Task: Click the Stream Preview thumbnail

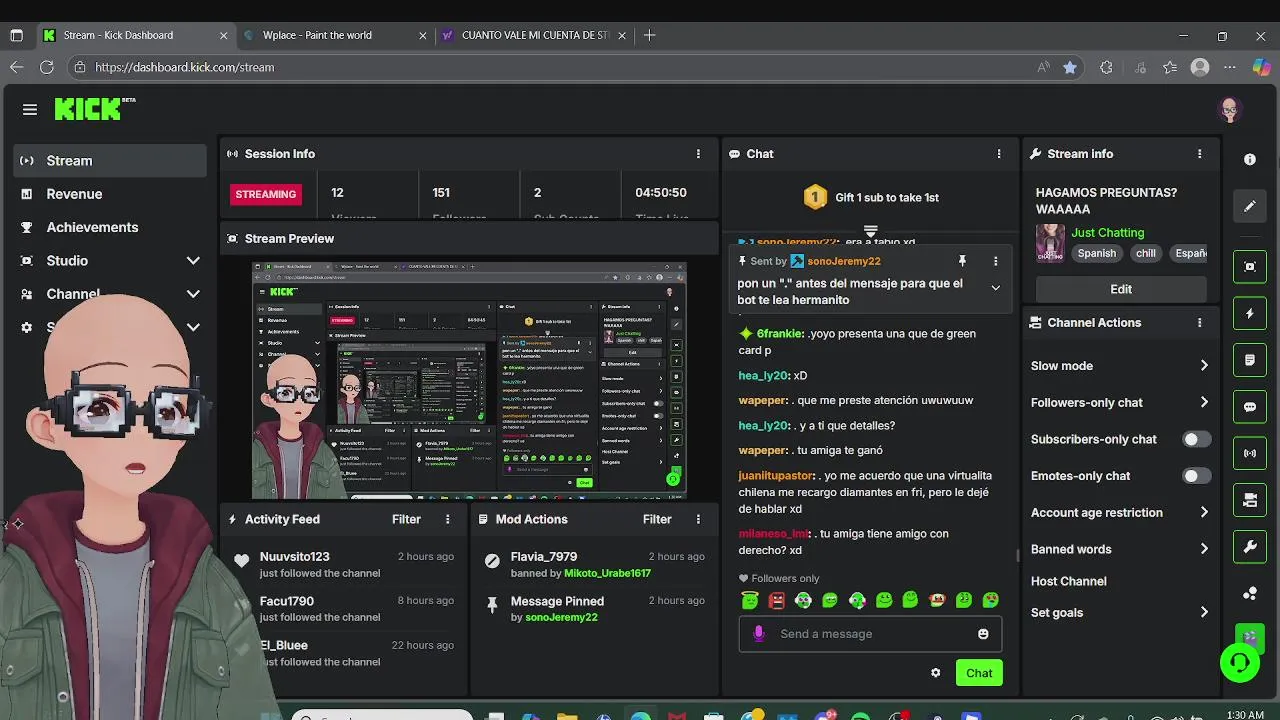Action: [469, 380]
